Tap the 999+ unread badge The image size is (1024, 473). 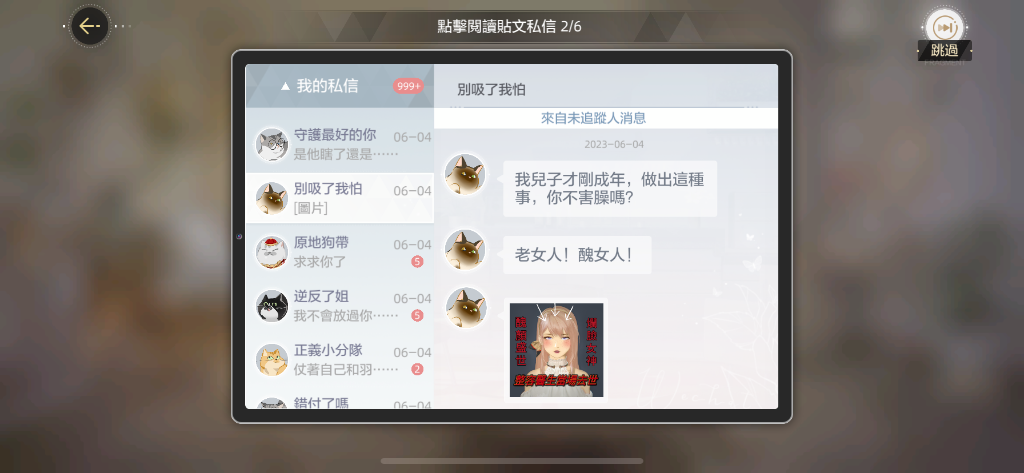click(x=408, y=86)
